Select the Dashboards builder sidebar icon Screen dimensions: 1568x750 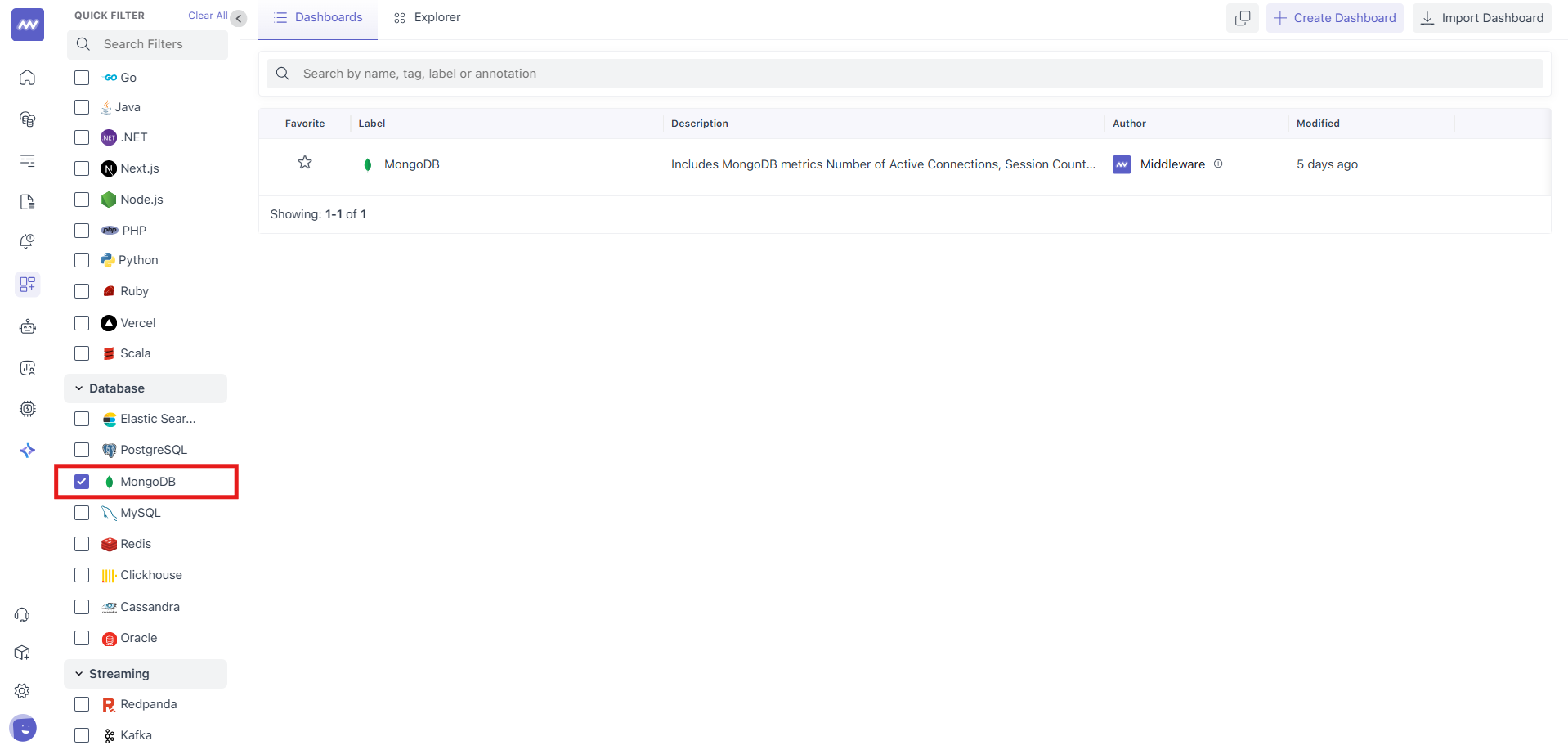tap(27, 285)
